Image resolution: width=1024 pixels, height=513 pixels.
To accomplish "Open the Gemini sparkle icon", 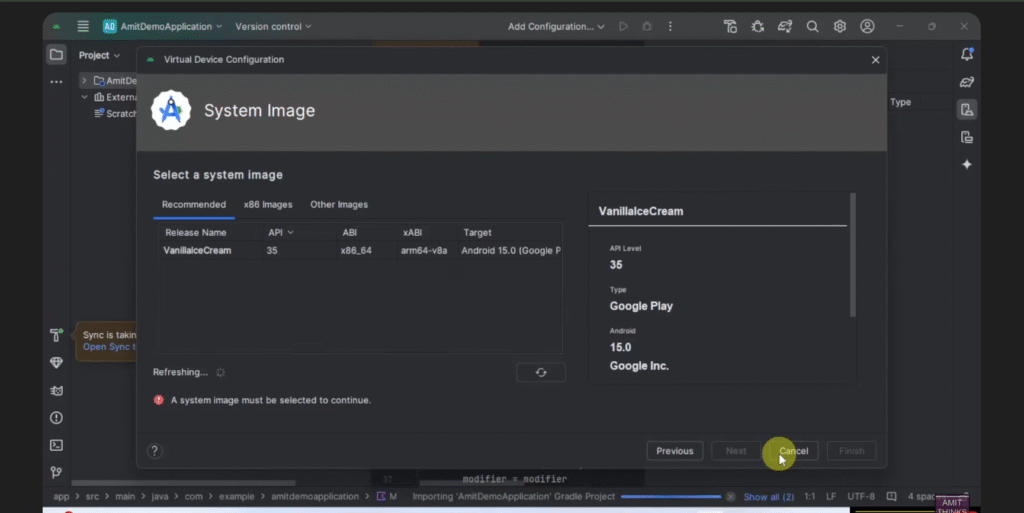I will click(967, 164).
